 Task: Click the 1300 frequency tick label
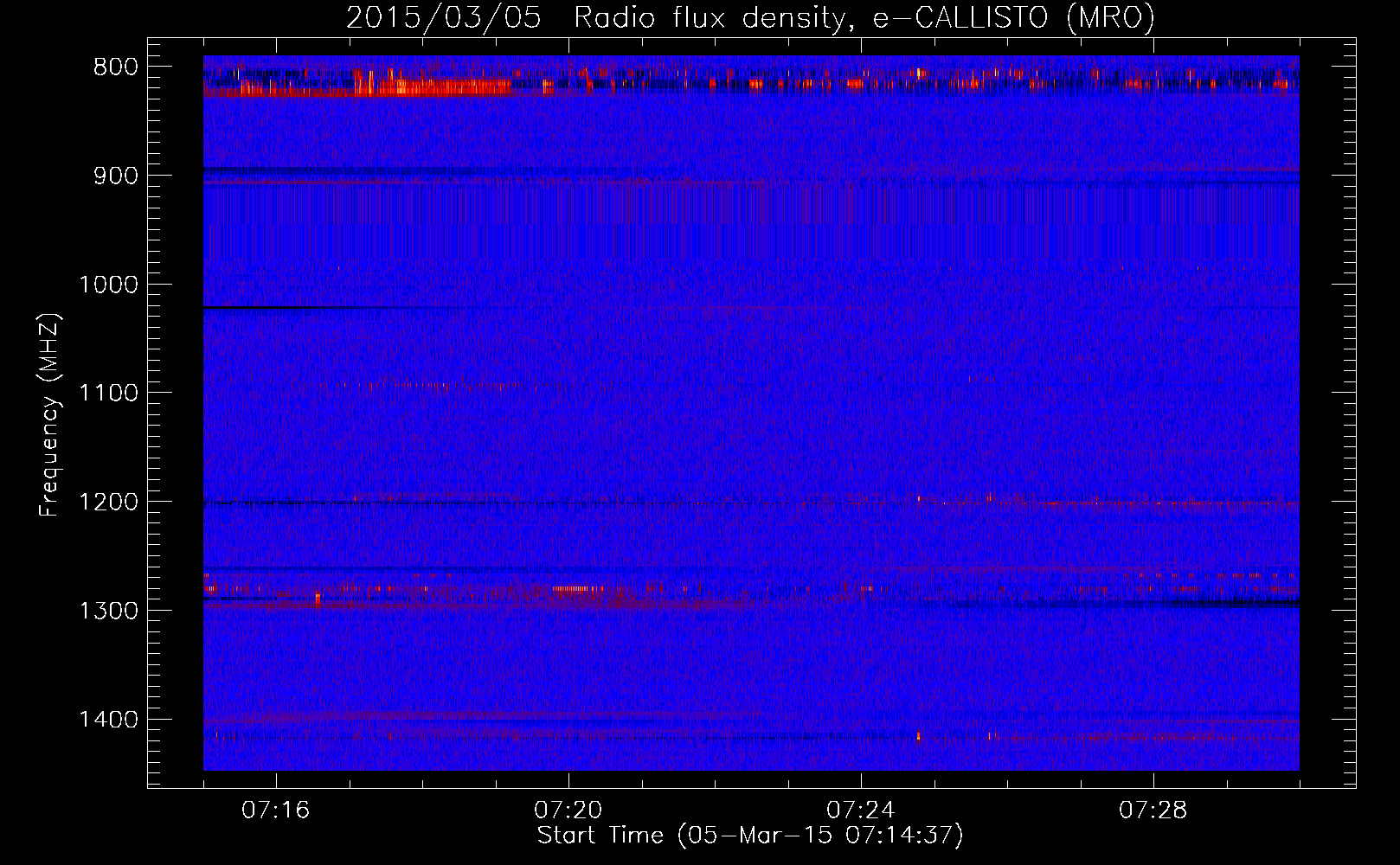tap(108, 611)
